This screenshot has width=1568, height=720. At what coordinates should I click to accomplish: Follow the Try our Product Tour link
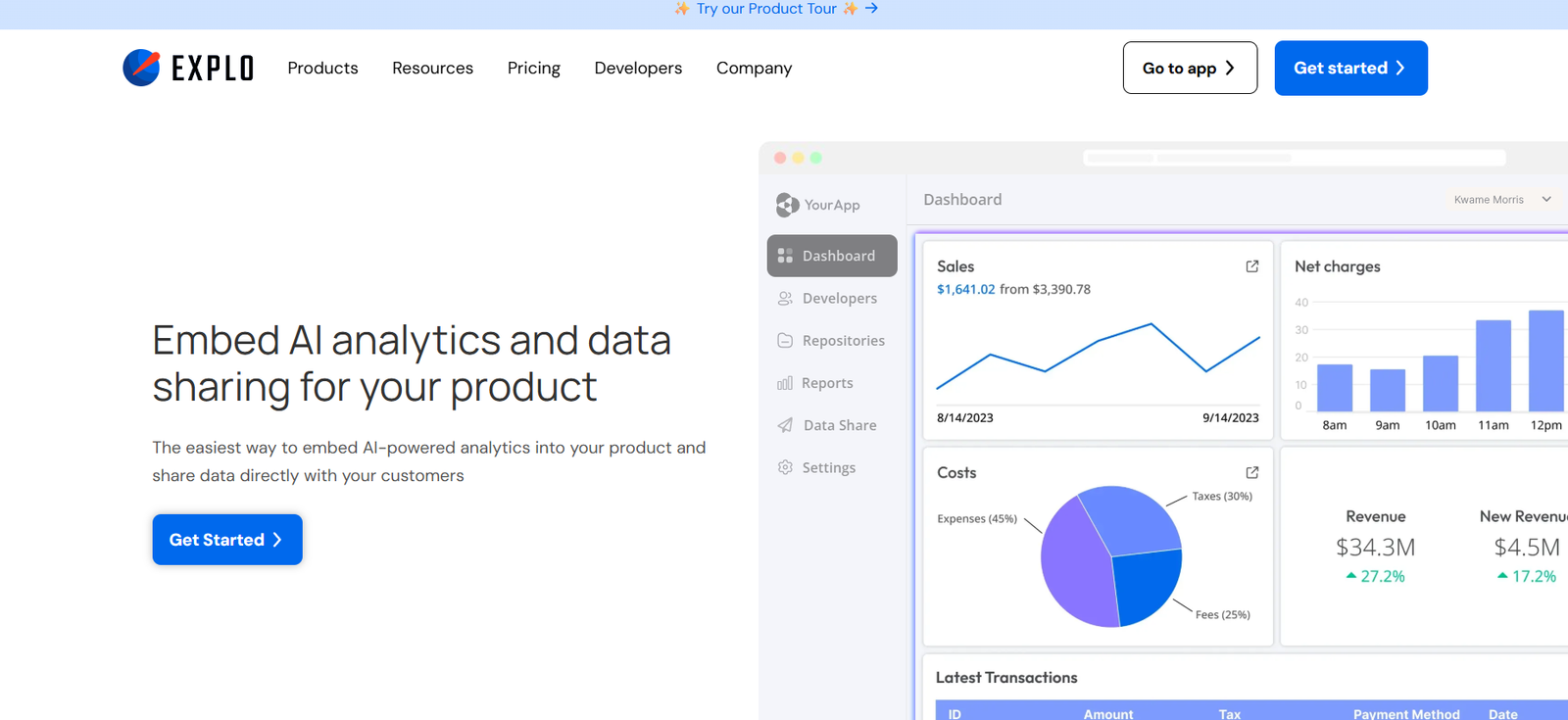click(775, 9)
